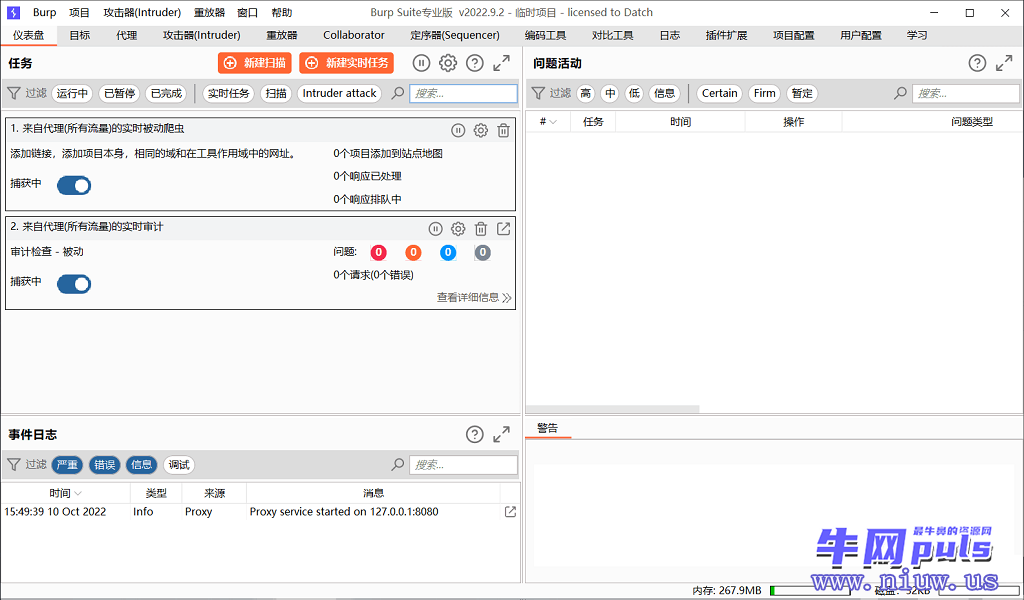1024x600 pixels.
Task: Click the gray info issue count badge
Action: (x=483, y=253)
